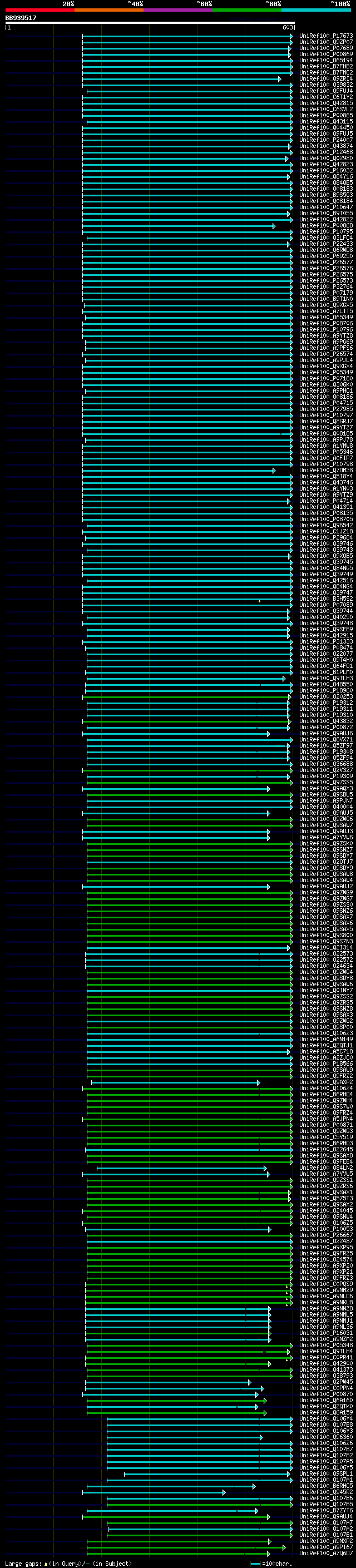Click the Large gaps legend text

pyautogui.click(x=68, y=1563)
